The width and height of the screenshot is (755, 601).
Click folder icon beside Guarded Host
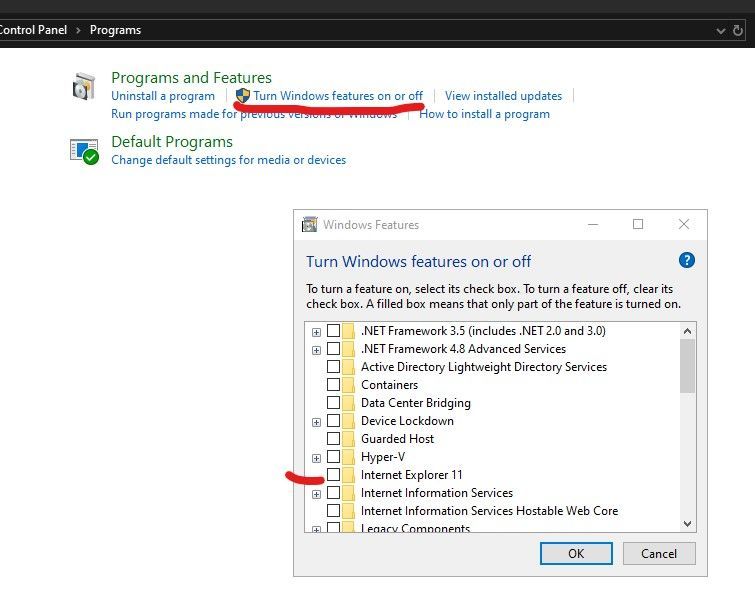(x=349, y=439)
